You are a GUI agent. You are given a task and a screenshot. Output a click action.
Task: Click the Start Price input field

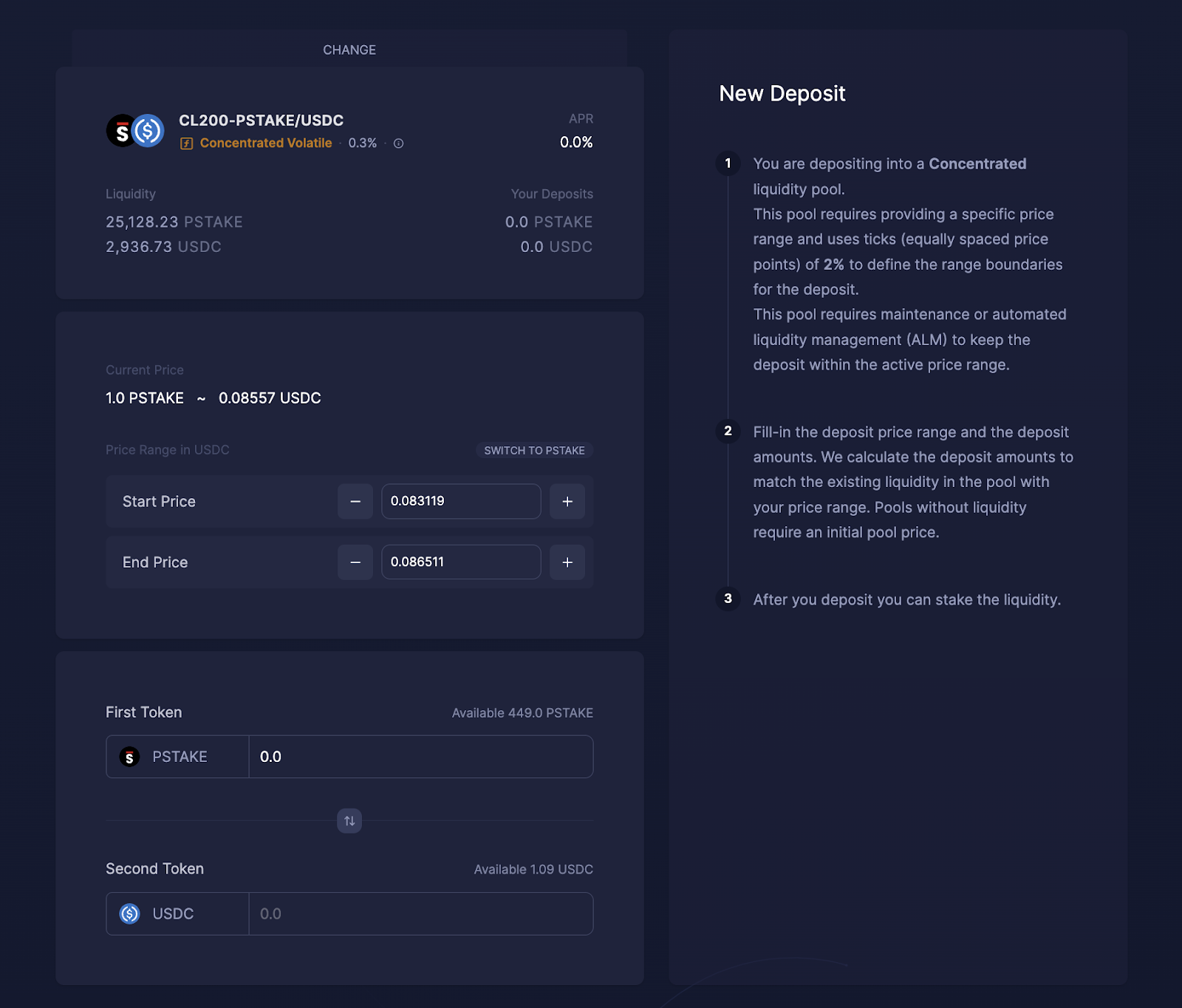click(461, 501)
